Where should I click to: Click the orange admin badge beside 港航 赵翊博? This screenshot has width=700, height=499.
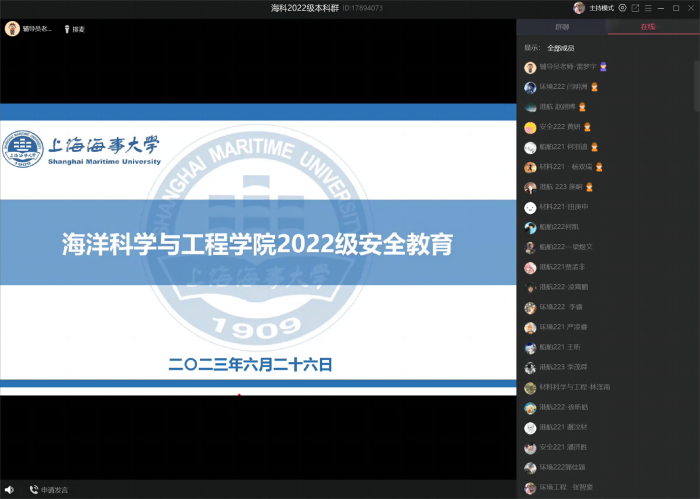tap(582, 107)
